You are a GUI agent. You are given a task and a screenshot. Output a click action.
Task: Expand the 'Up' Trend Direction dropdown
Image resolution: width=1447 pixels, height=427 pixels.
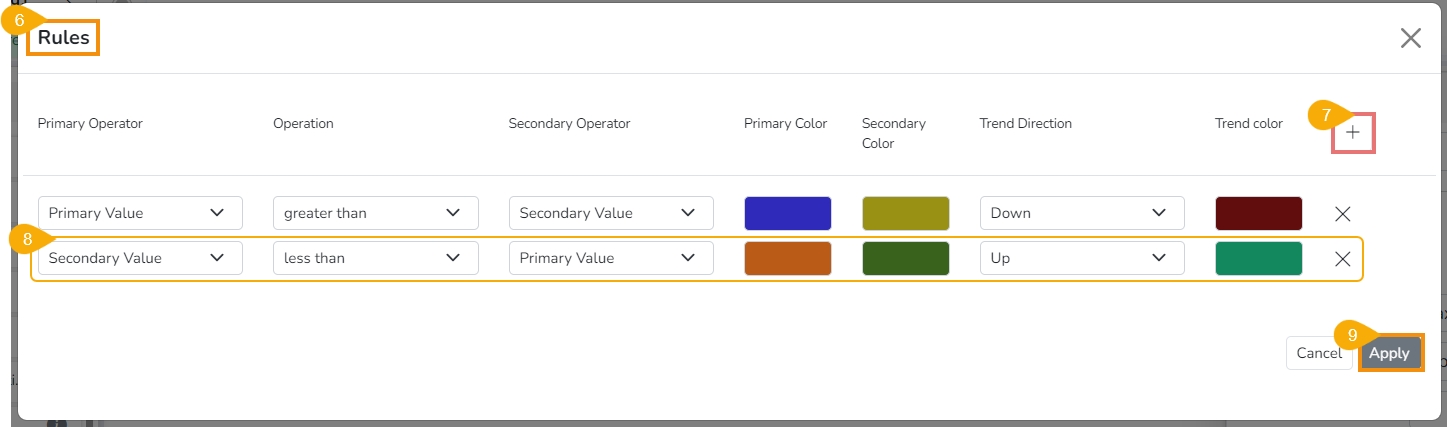tap(1082, 258)
